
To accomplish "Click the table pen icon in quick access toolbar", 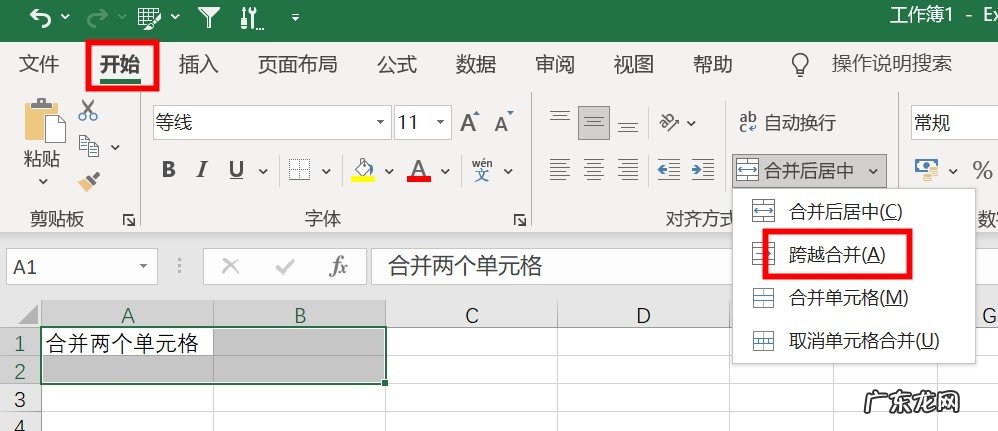I will [x=150, y=18].
